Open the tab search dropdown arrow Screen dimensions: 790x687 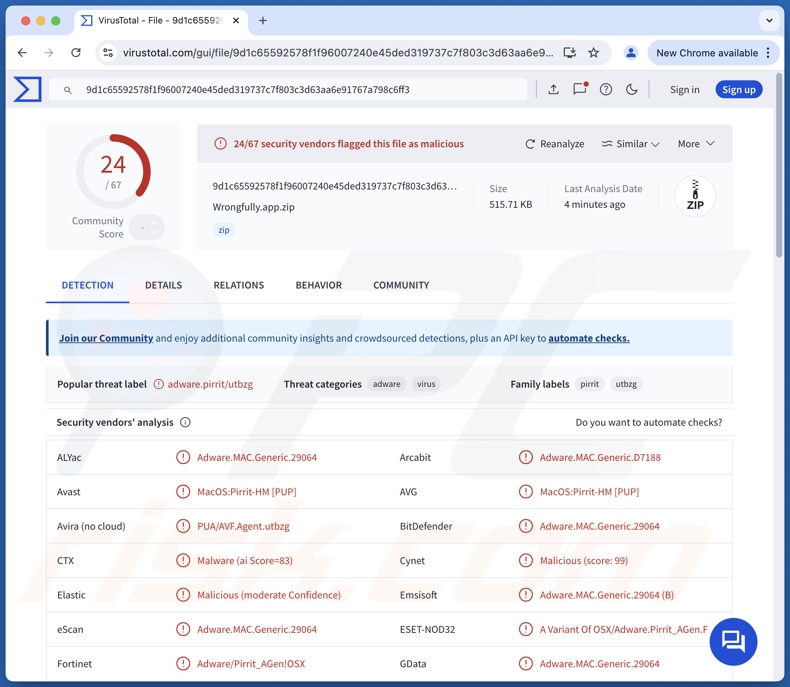click(x=769, y=21)
